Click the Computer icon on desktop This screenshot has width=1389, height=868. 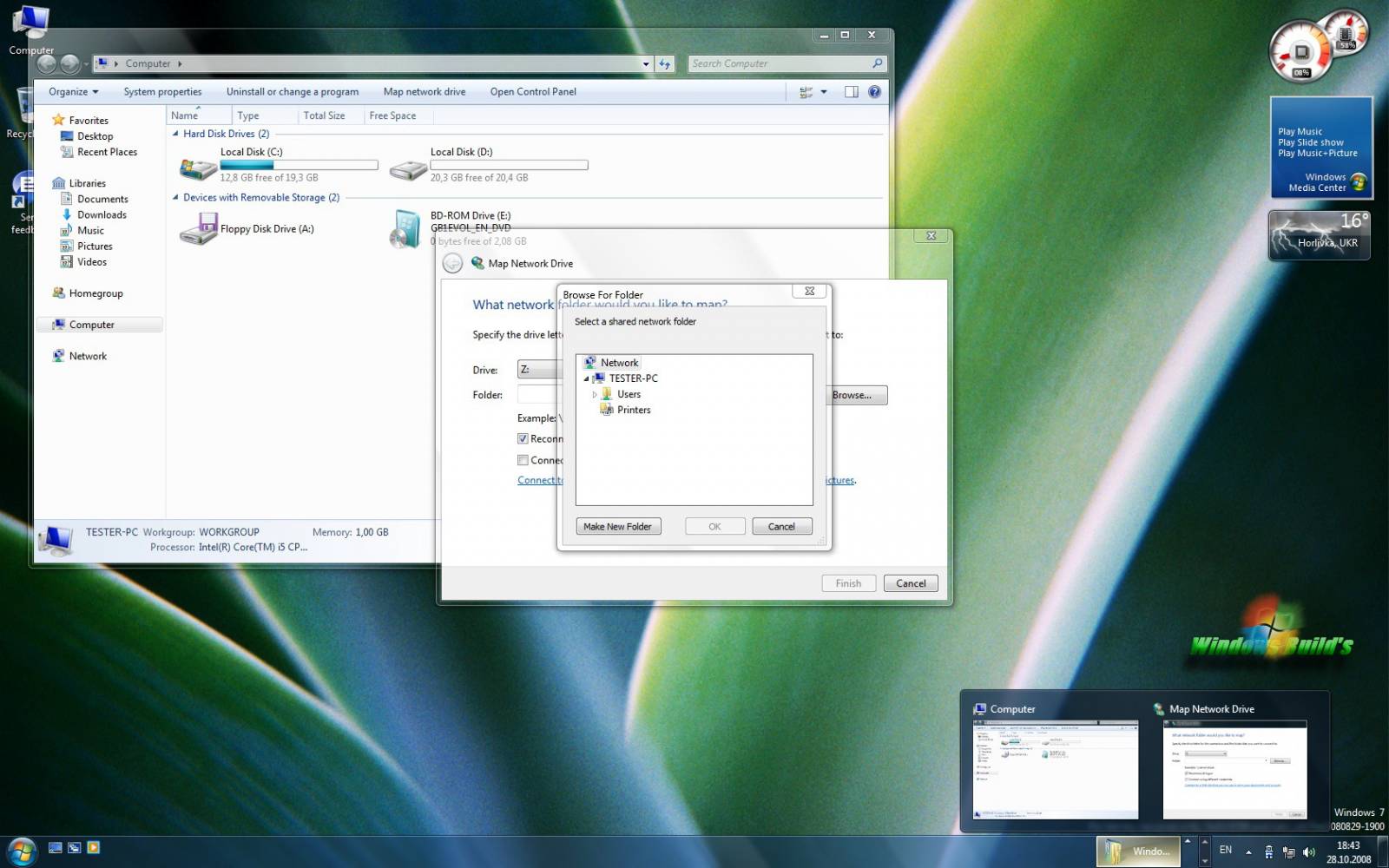[x=30, y=30]
